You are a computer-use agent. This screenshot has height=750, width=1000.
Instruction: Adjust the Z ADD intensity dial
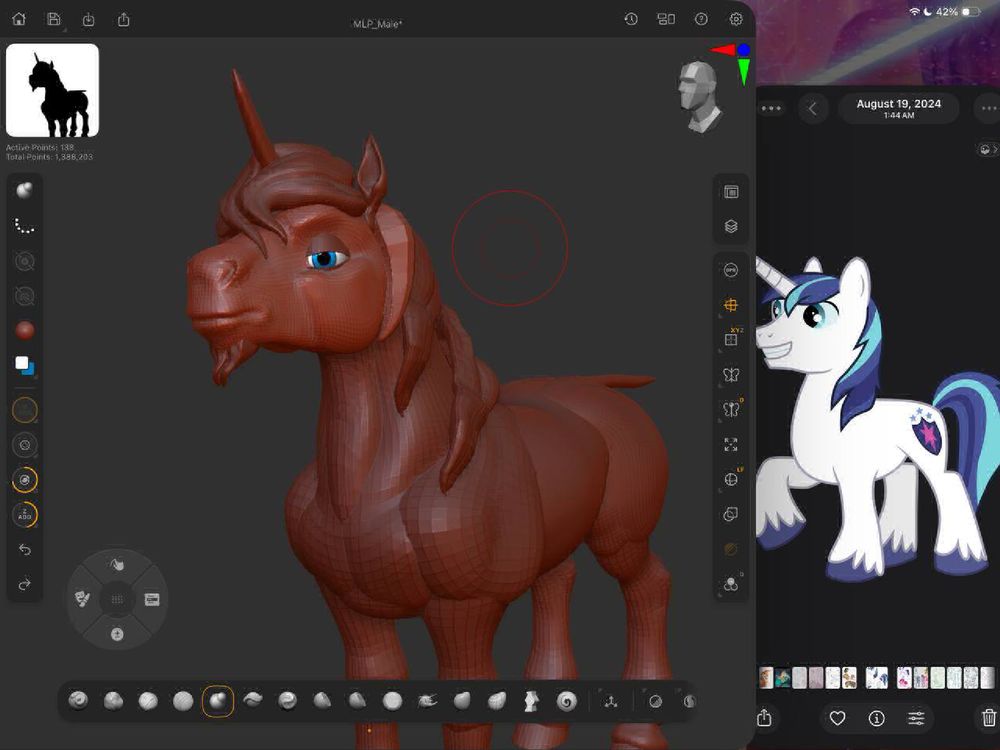[x=25, y=515]
